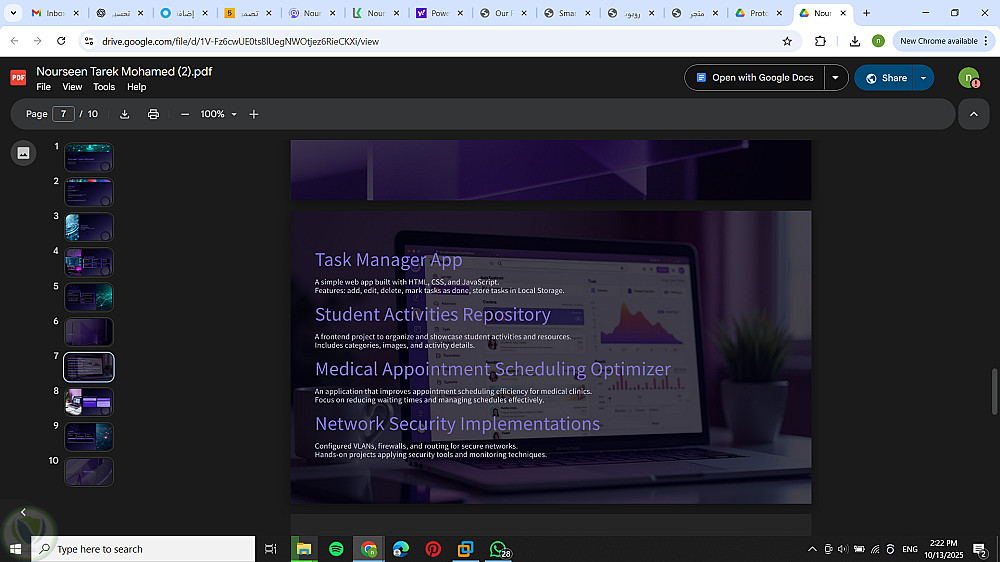Jump to page 8 thumbnail
This screenshot has width=1000, height=562.
click(89, 402)
